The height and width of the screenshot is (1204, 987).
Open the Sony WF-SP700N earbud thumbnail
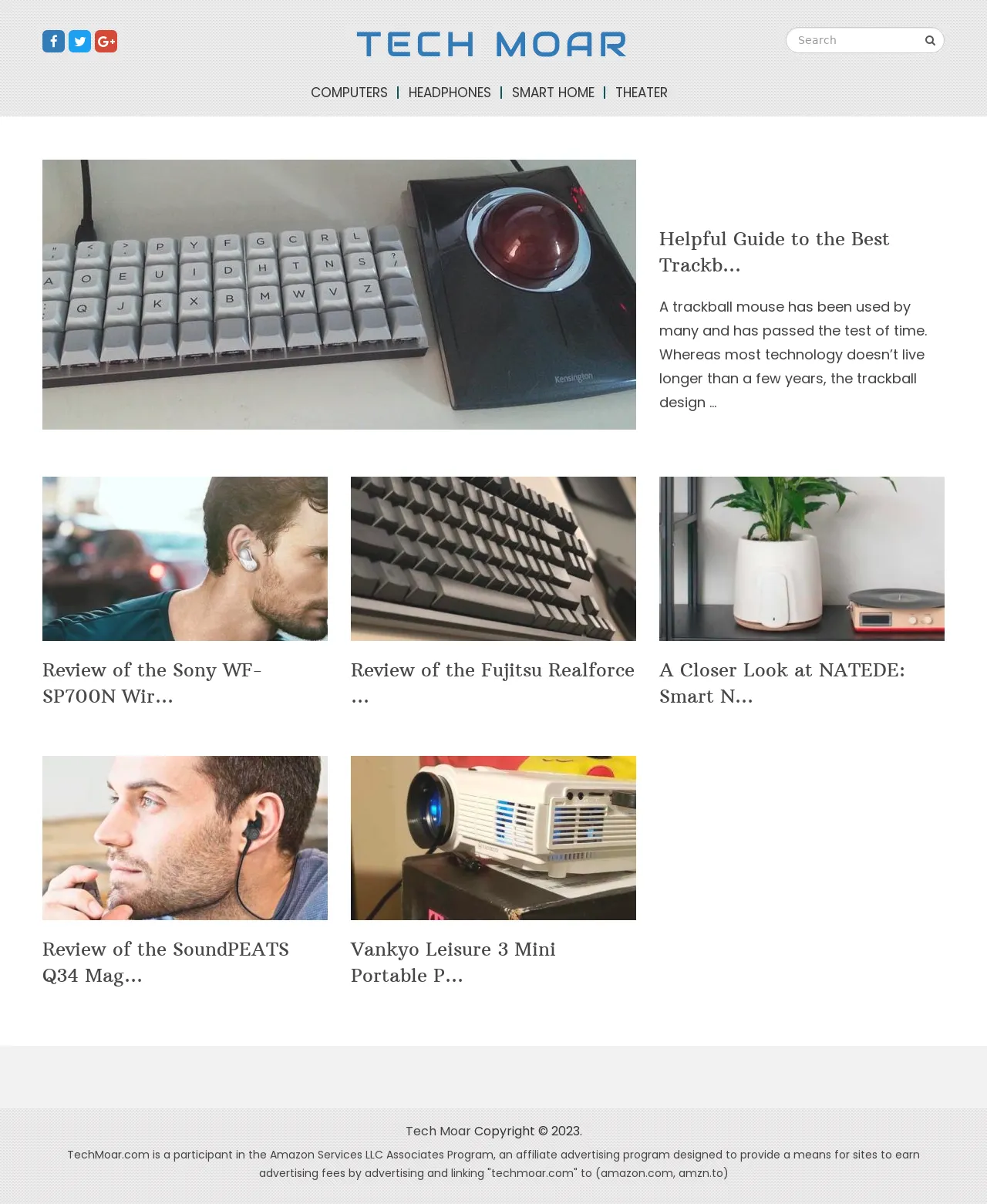point(185,558)
